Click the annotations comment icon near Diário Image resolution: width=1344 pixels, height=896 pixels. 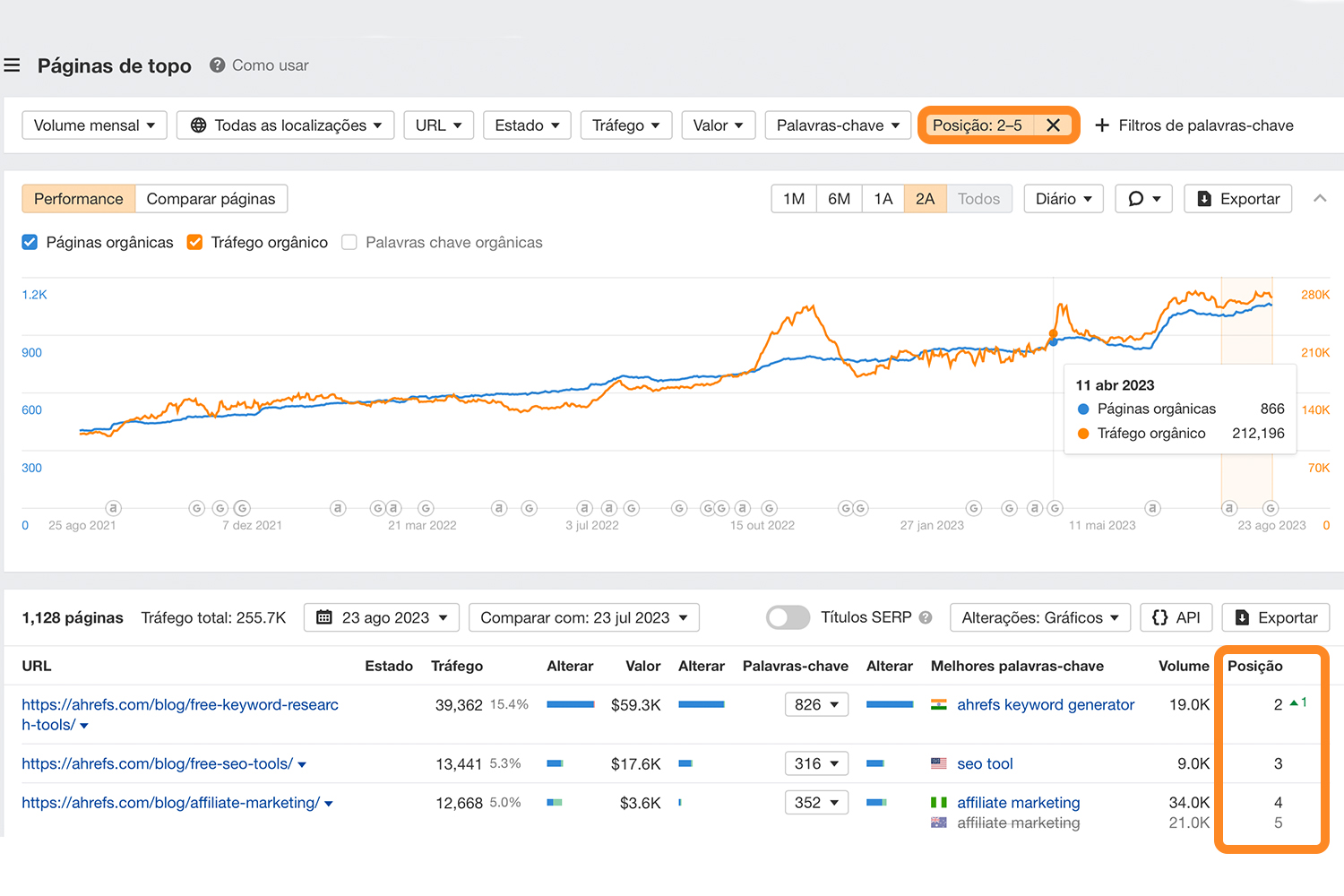[x=1136, y=198]
